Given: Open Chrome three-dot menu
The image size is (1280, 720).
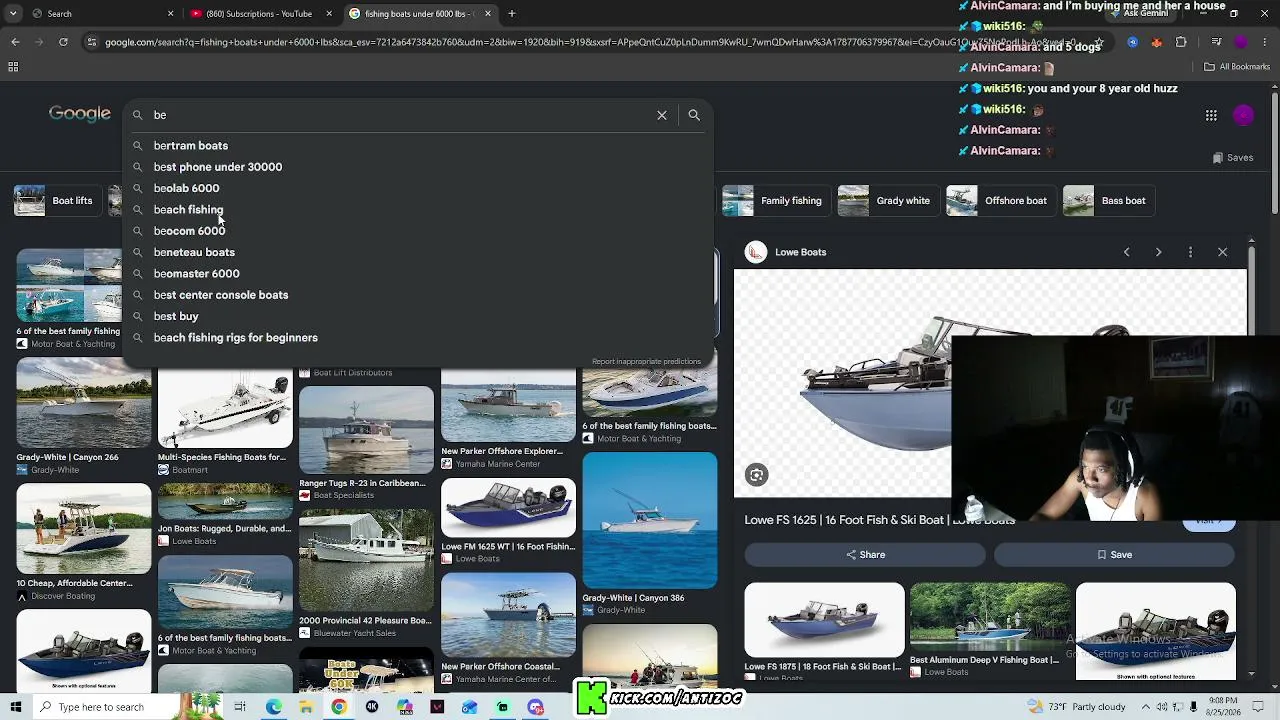Looking at the screenshot, I should click(1266, 42).
